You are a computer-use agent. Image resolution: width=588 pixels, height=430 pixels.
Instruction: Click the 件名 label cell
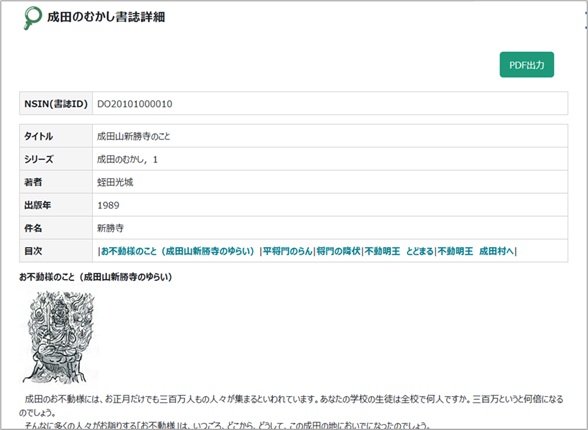pyautogui.click(x=56, y=228)
